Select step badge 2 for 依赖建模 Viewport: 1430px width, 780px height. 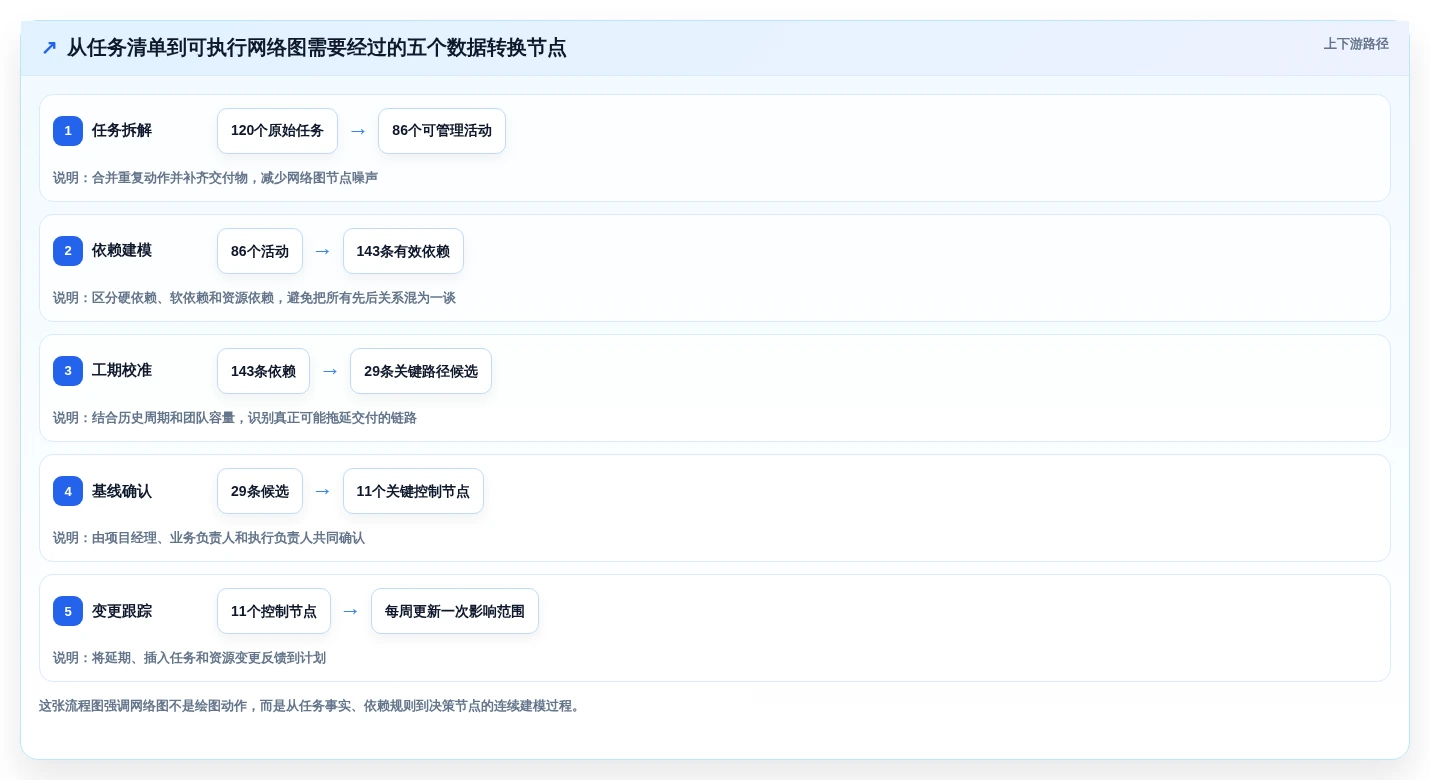68,251
